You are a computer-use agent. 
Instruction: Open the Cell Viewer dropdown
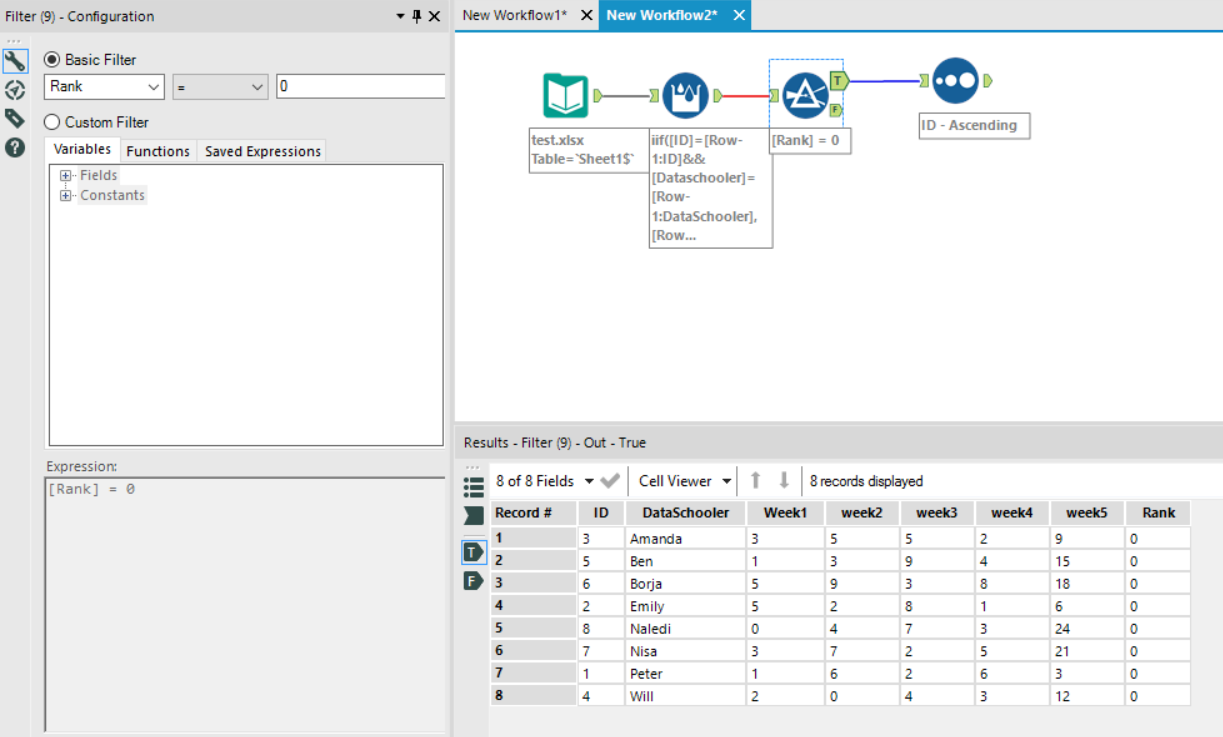click(684, 481)
